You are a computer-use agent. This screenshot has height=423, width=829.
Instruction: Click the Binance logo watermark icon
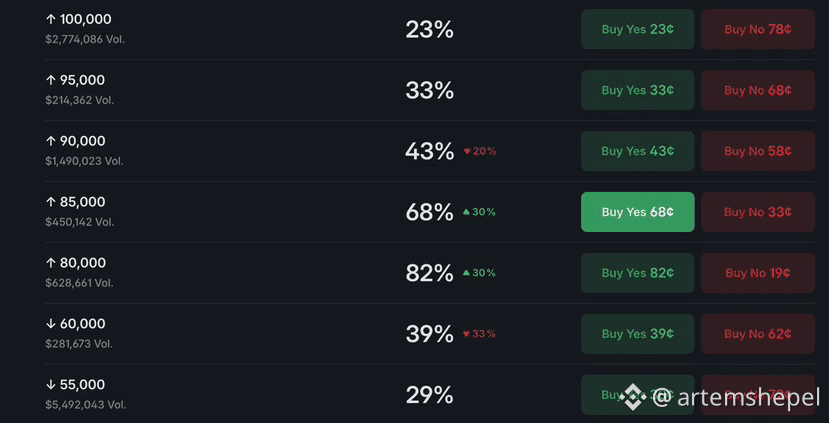click(632, 398)
